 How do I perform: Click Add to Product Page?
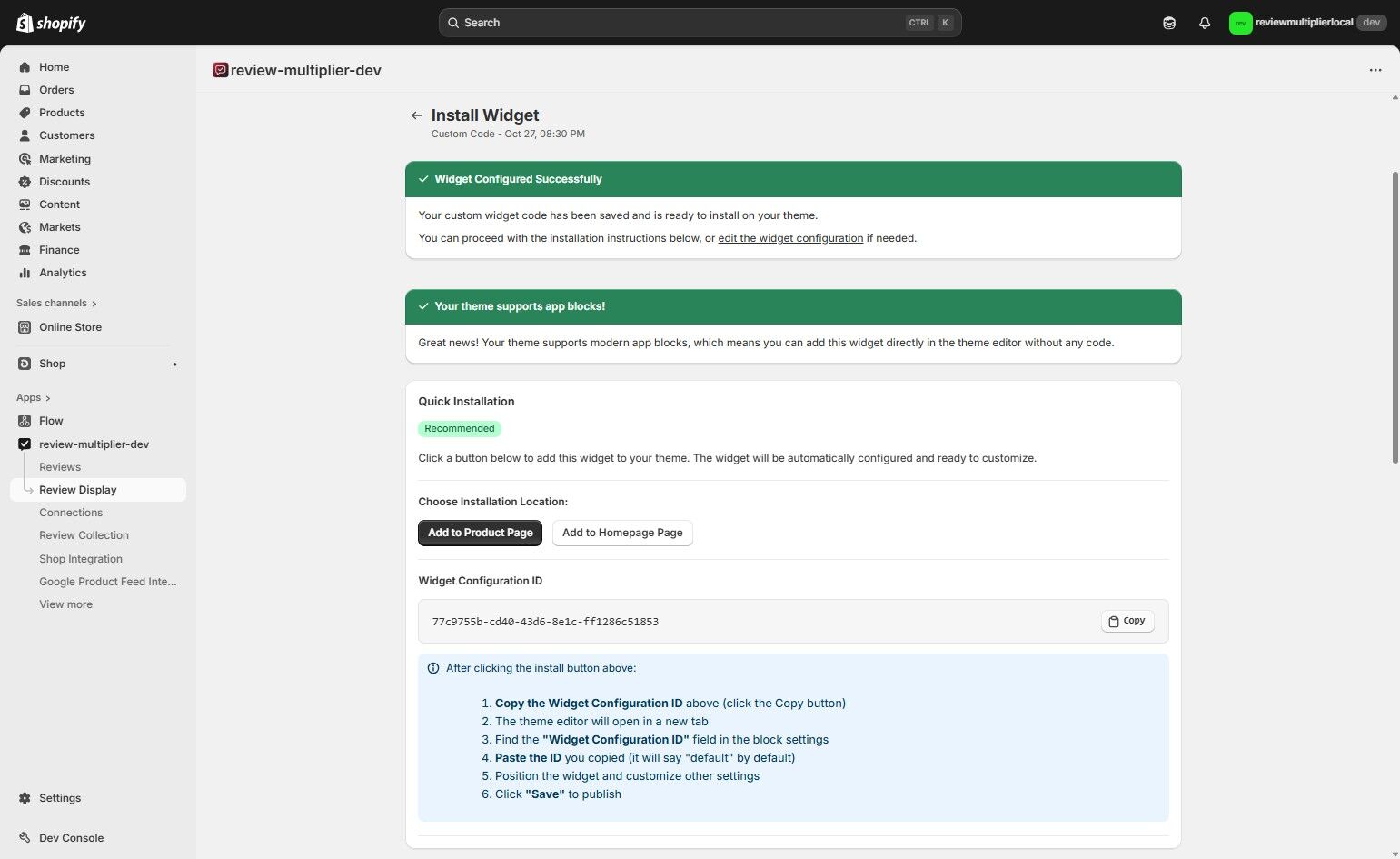tap(480, 533)
